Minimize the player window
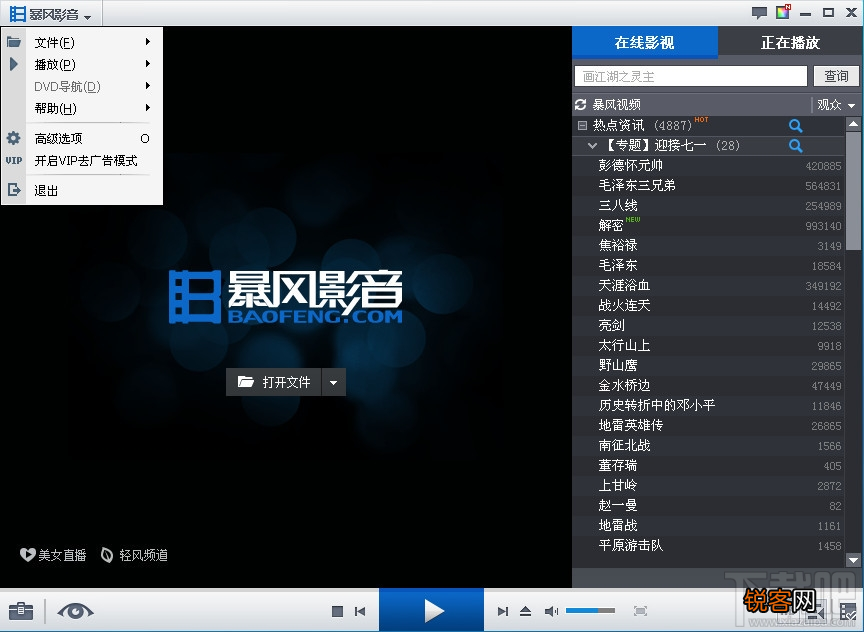 pyautogui.click(x=806, y=13)
